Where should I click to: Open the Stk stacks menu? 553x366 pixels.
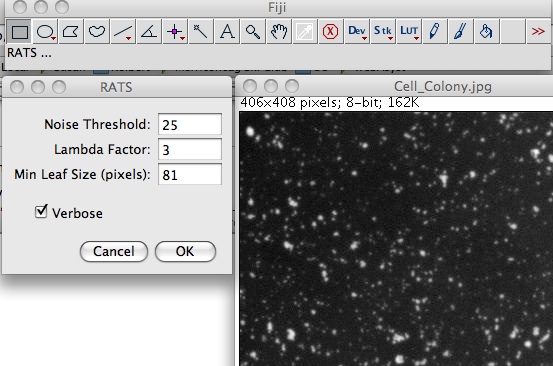383,32
